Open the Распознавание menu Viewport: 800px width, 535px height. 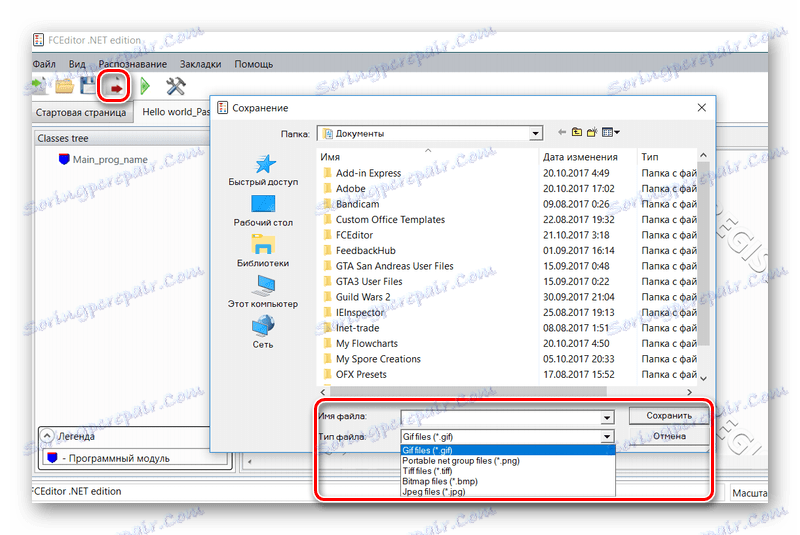click(x=133, y=64)
